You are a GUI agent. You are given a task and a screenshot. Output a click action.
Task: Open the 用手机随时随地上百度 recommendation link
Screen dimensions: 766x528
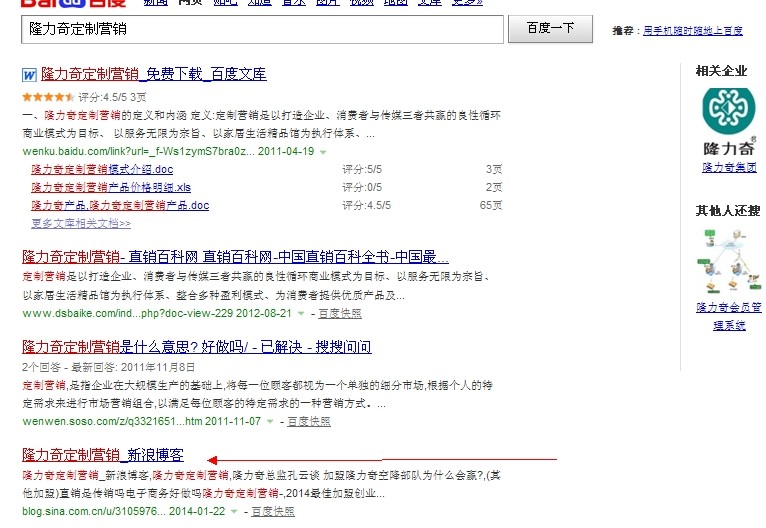(x=693, y=31)
